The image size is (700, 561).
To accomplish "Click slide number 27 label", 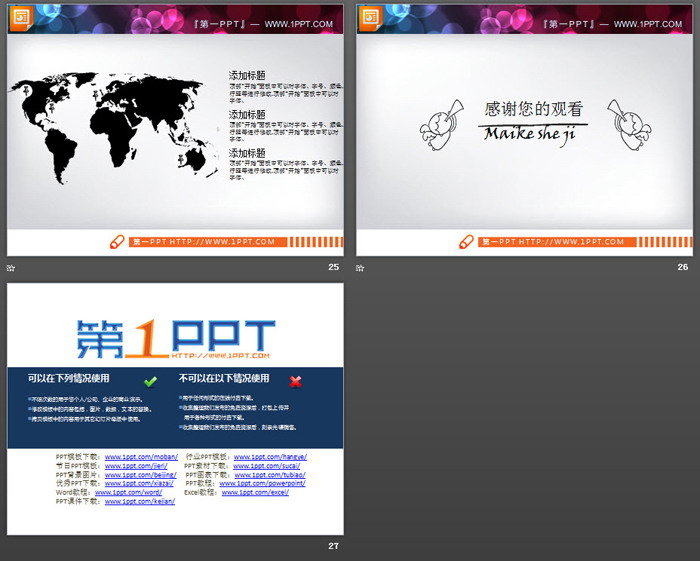I will pyautogui.click(x=333, y=546).
